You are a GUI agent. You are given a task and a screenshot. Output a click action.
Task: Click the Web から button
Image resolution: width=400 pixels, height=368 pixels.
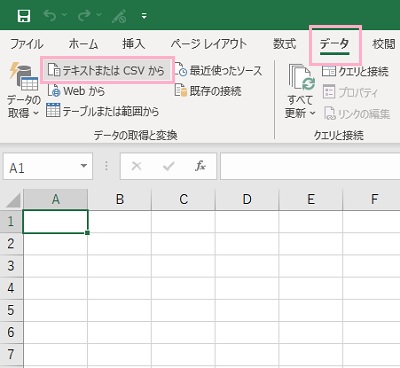[76, 91]
